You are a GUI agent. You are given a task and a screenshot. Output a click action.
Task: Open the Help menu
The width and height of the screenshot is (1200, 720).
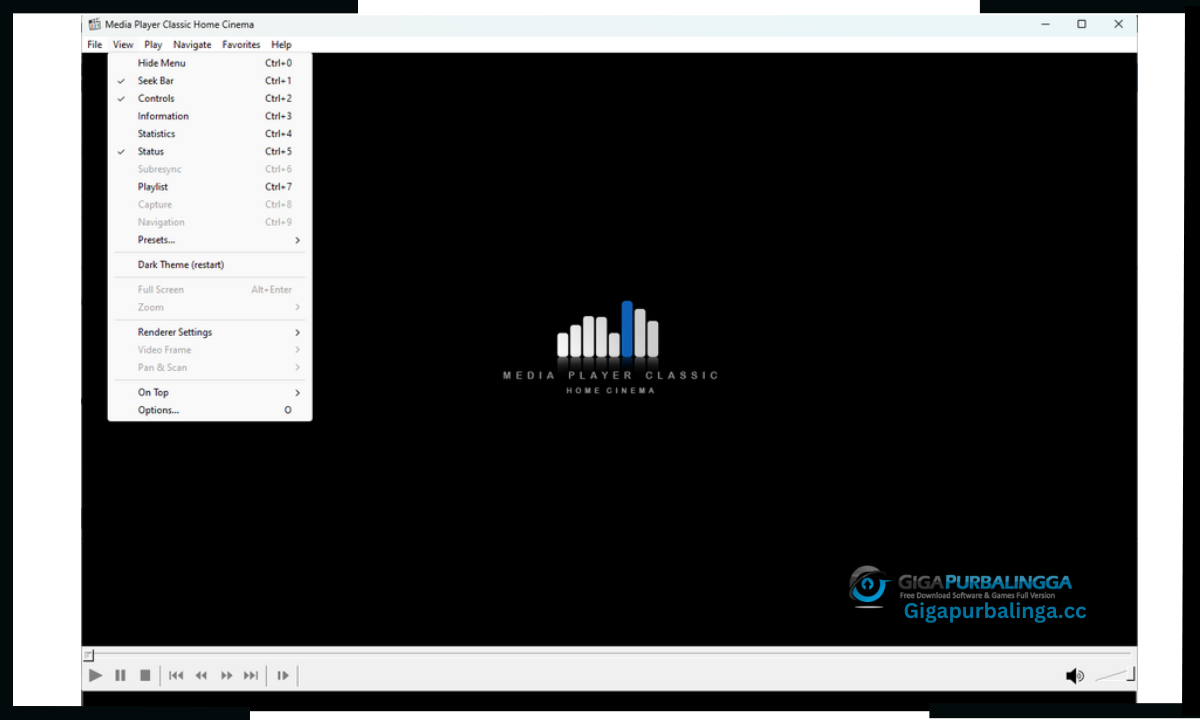pos(281,45)
